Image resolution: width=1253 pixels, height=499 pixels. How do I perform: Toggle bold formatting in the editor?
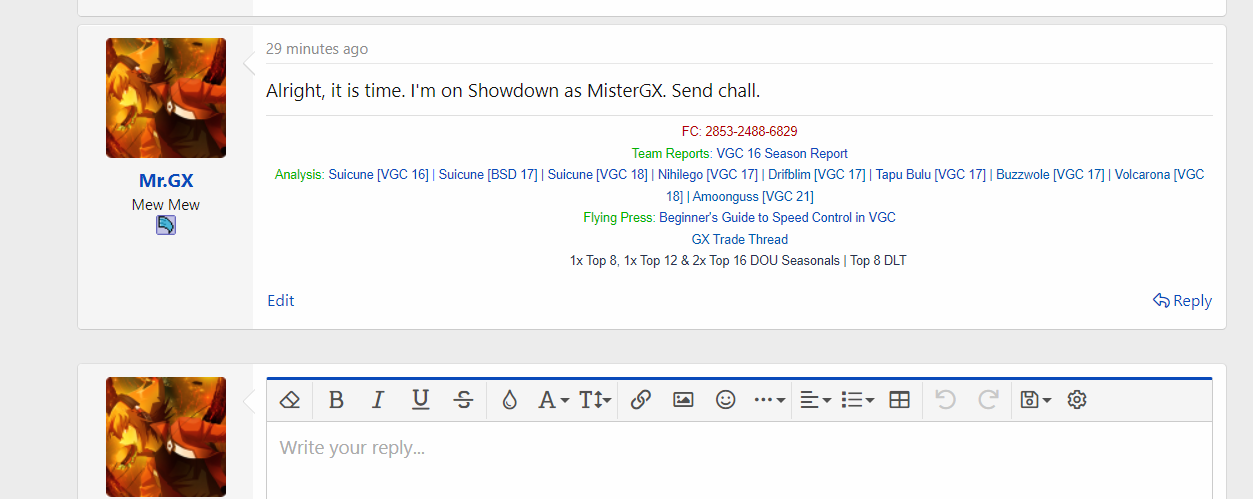[336, 400]
